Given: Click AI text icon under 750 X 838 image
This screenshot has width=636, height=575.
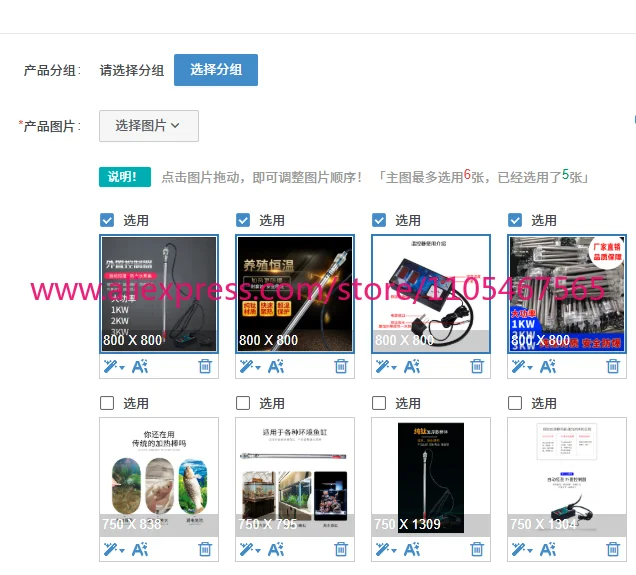Looking at the screenshot, I should pyautogui.click(x=140, y=549).
